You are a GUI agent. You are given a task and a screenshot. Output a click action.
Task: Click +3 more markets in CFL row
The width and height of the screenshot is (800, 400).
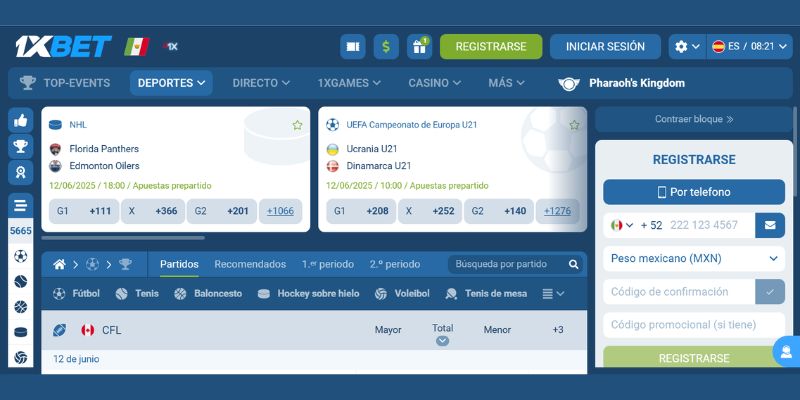tap(558, 330)
